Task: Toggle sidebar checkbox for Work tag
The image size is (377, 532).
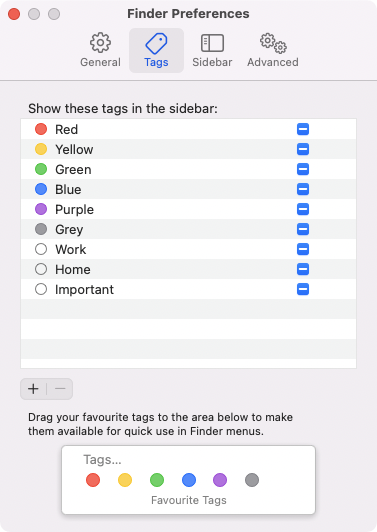Action: click(x=303, y=249)
